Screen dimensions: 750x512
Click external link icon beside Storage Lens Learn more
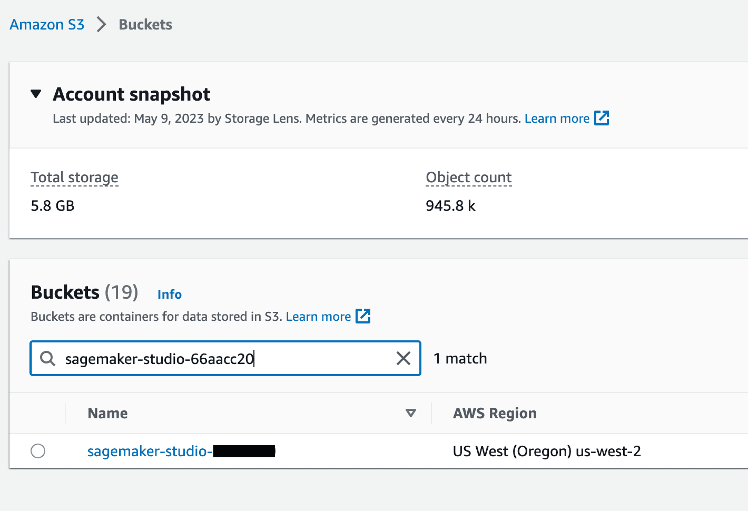point(601,118)
